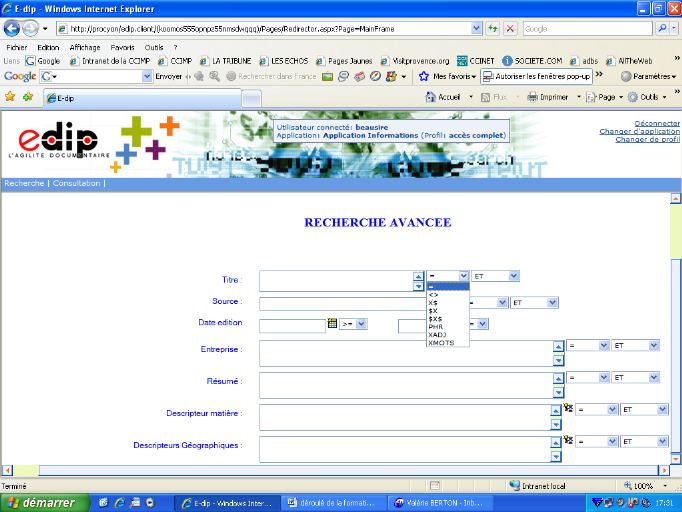The image size is (682, 512).
Task: Click the empty new tab button
Action: click(x=251, y=98)
